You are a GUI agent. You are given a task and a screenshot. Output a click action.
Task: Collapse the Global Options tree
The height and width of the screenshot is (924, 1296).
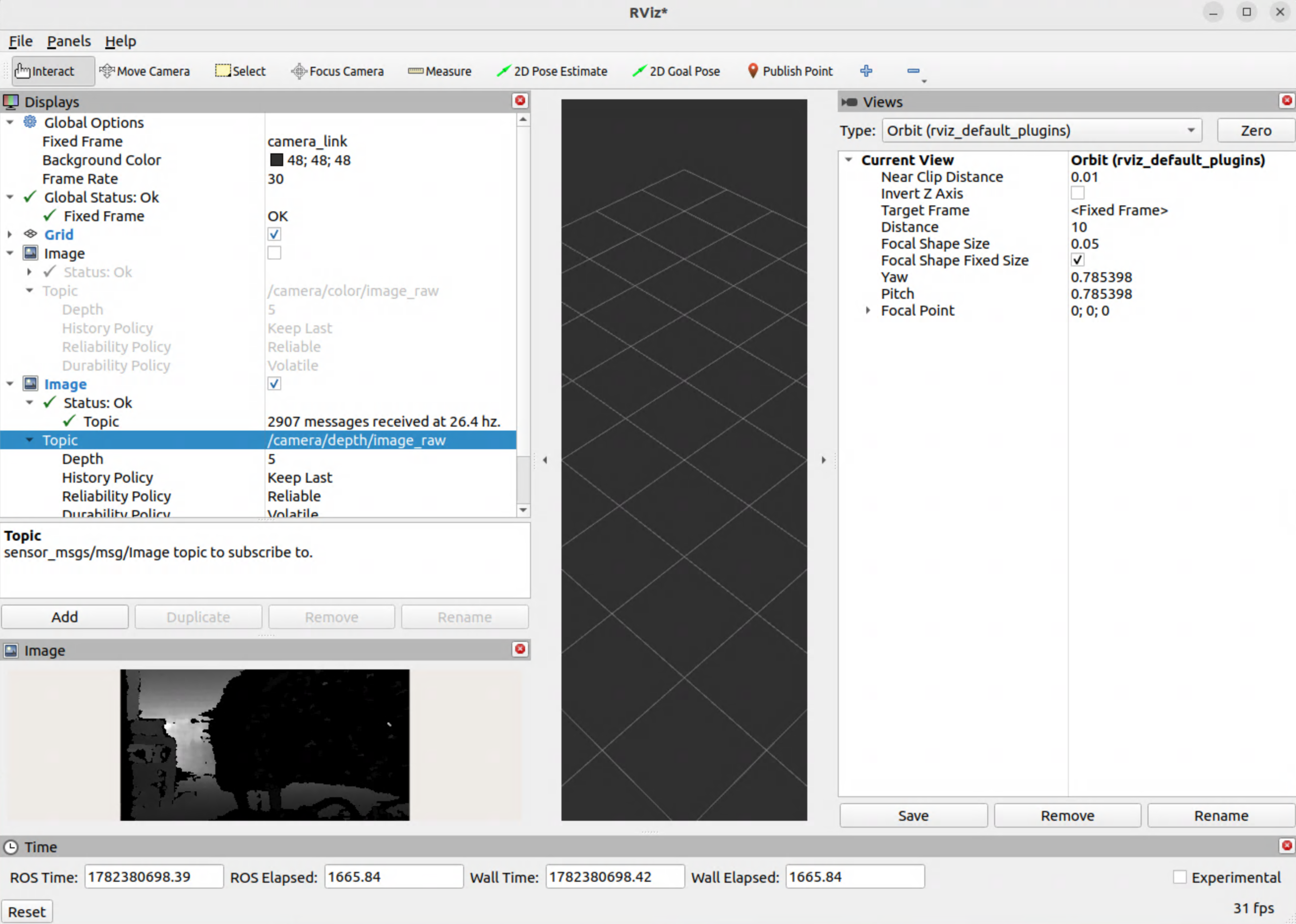(x=10, y=122)
